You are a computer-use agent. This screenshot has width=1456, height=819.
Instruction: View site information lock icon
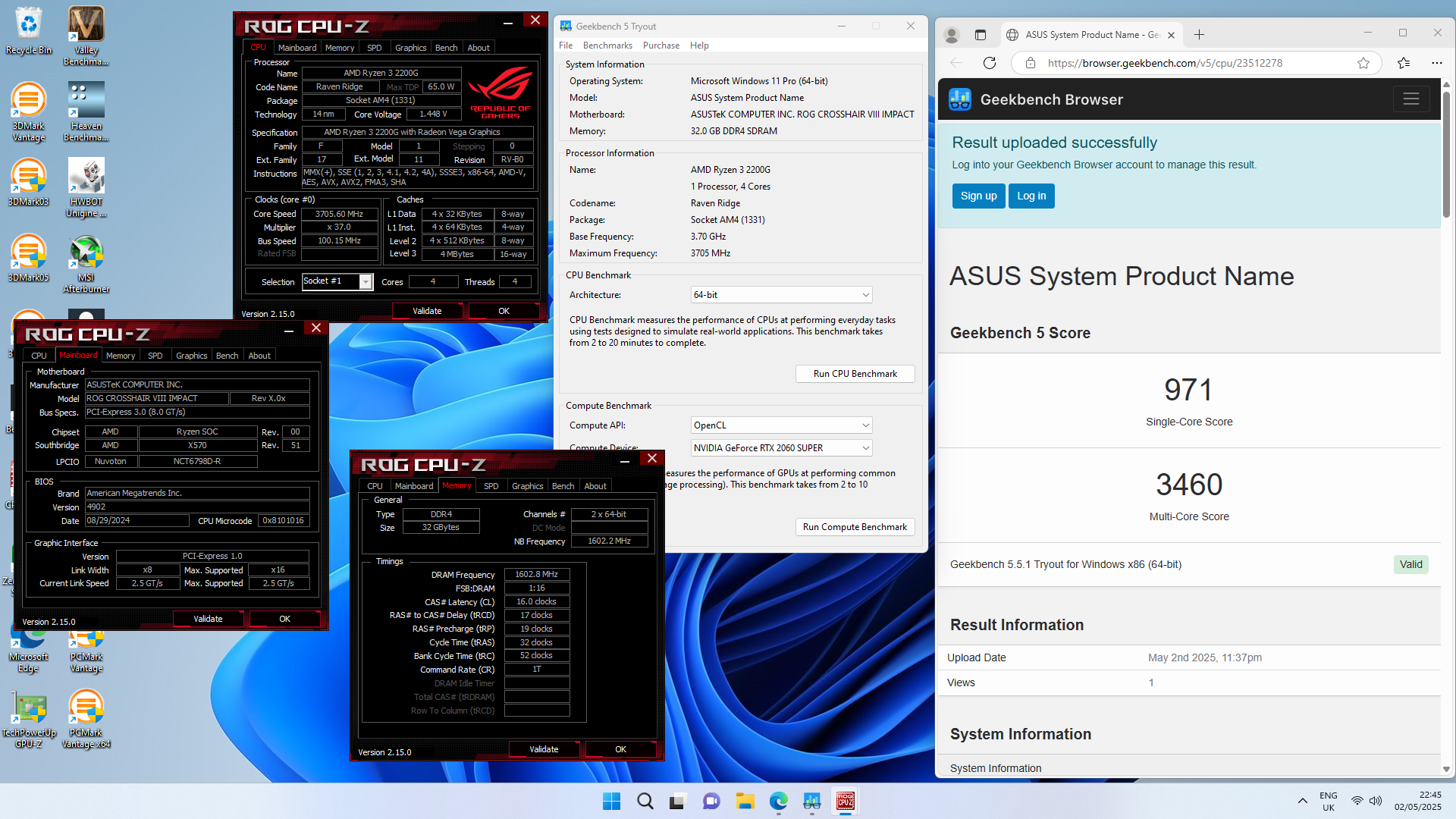click(1030, 63)
